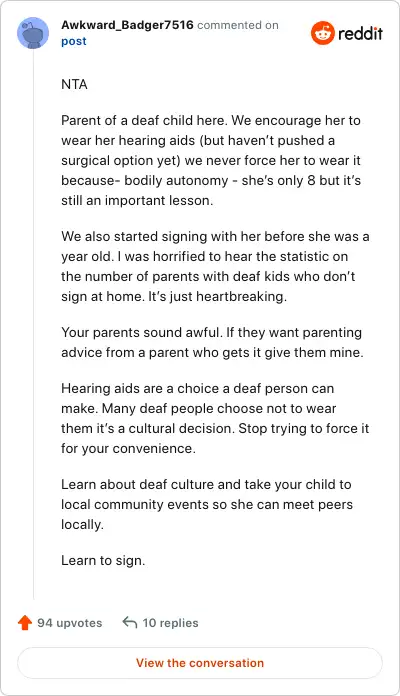This screenshot has height=696, width=400.
Task: Click the View the conversation button
Action: pos(200,663)
